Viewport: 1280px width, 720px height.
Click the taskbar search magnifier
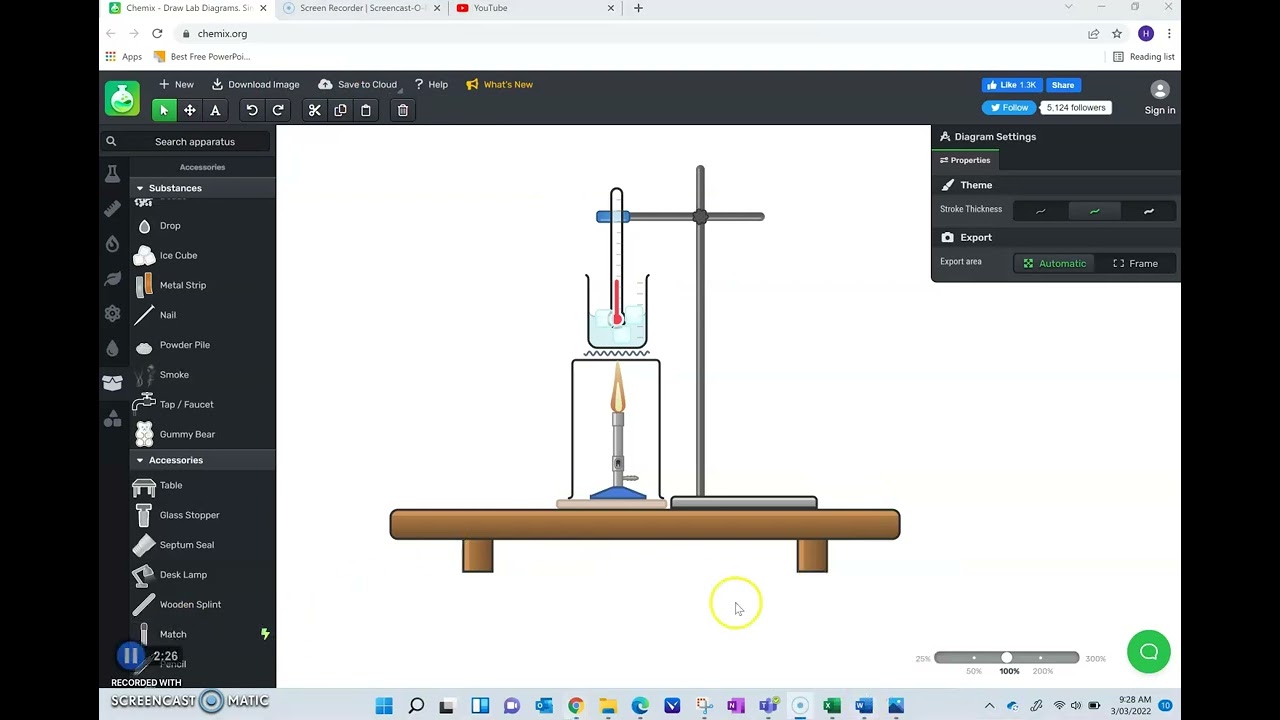(416, 706)
